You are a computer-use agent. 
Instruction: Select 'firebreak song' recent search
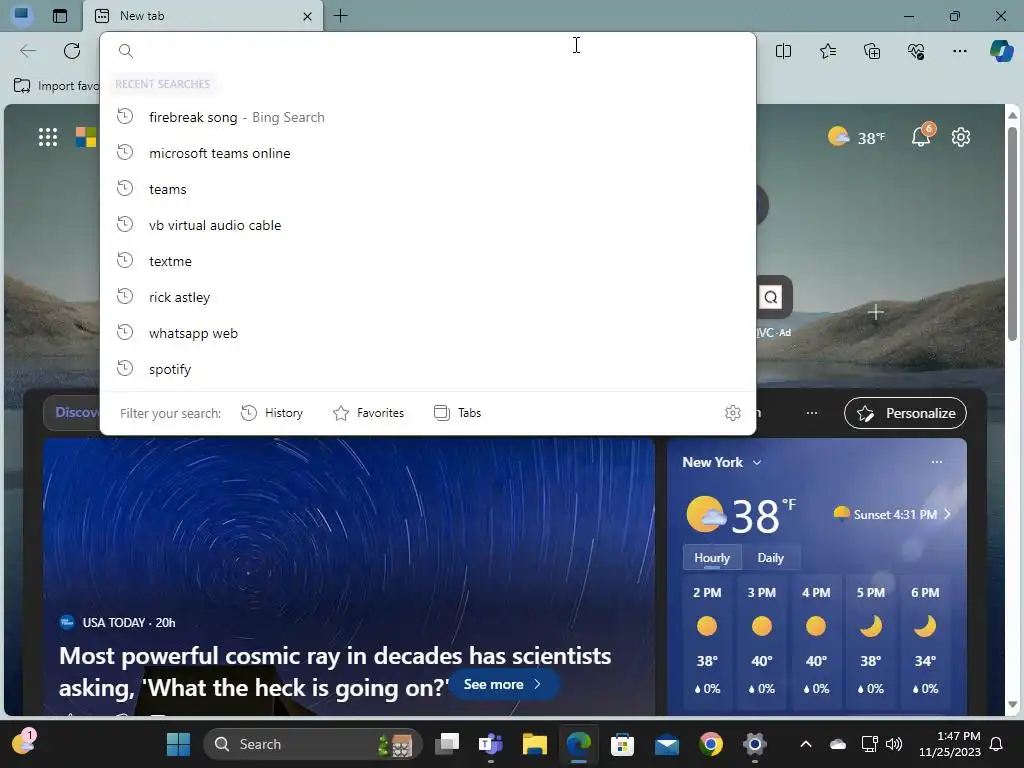point(428,117)
